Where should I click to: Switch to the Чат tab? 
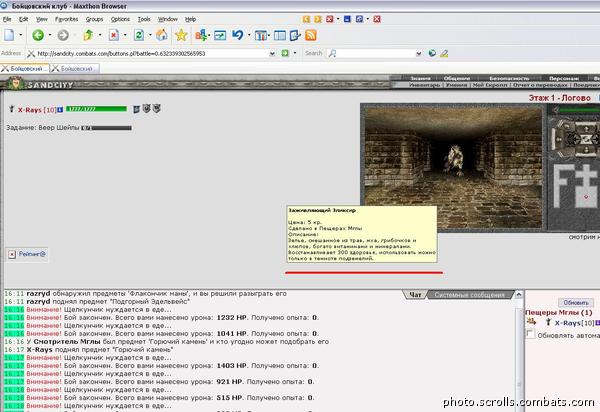[x=414, y=295]
